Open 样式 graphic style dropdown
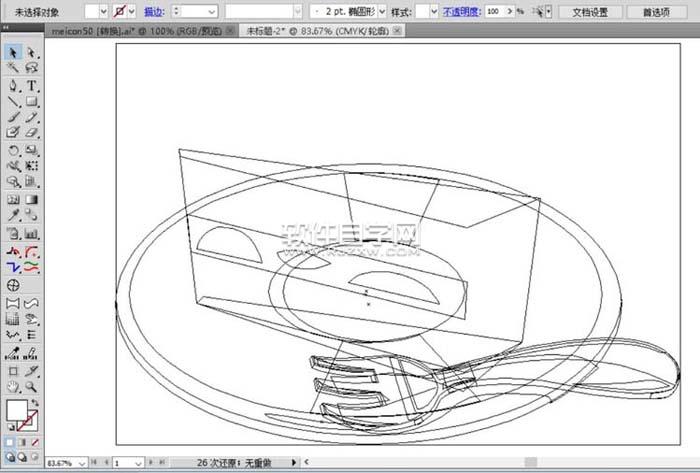This screenshot has height=473, width=700. click(x=434, y=12)
